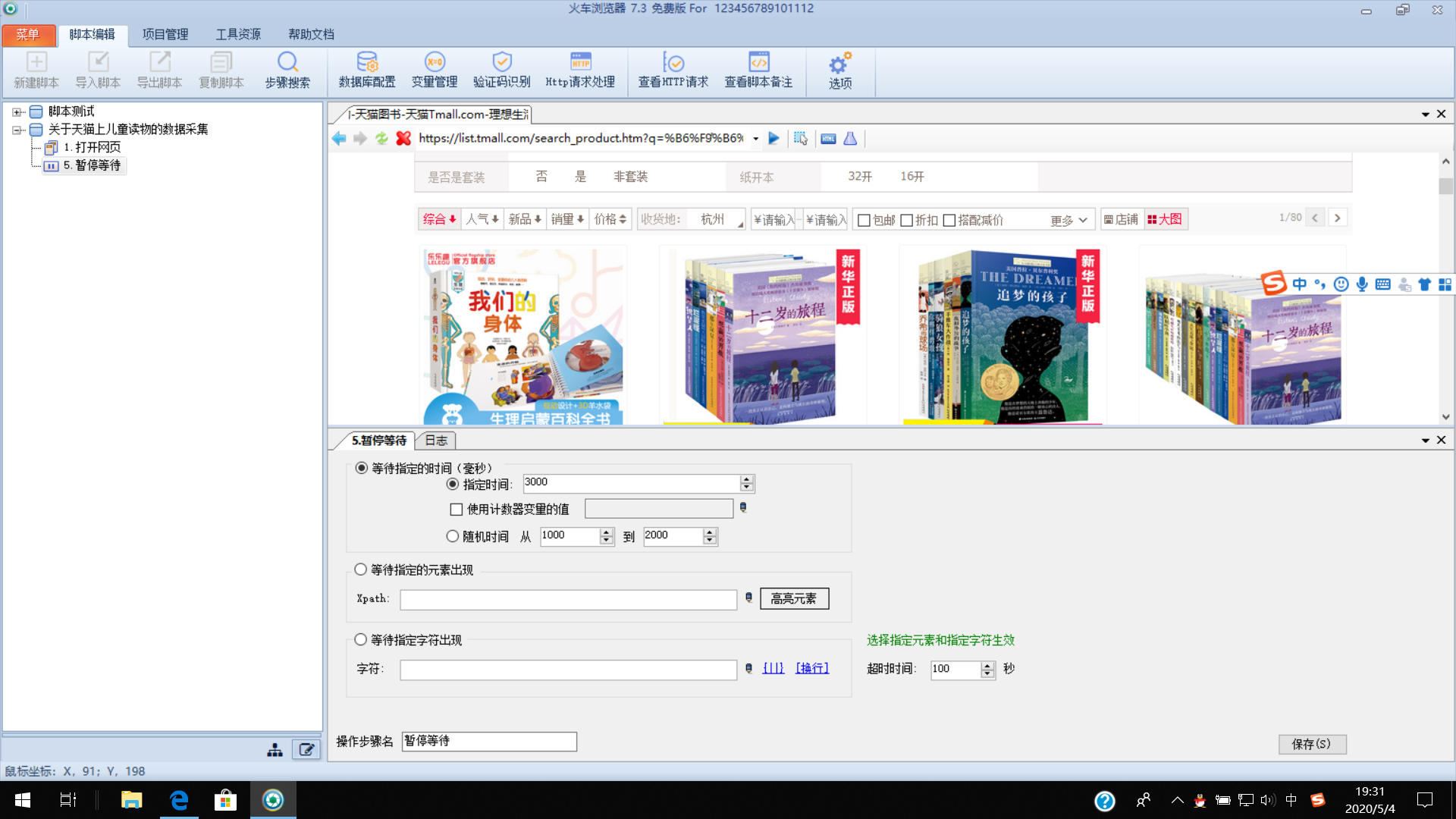1456x819 pixels.
Task: Select 随机时间 radio button
Action: pos(453,536)
